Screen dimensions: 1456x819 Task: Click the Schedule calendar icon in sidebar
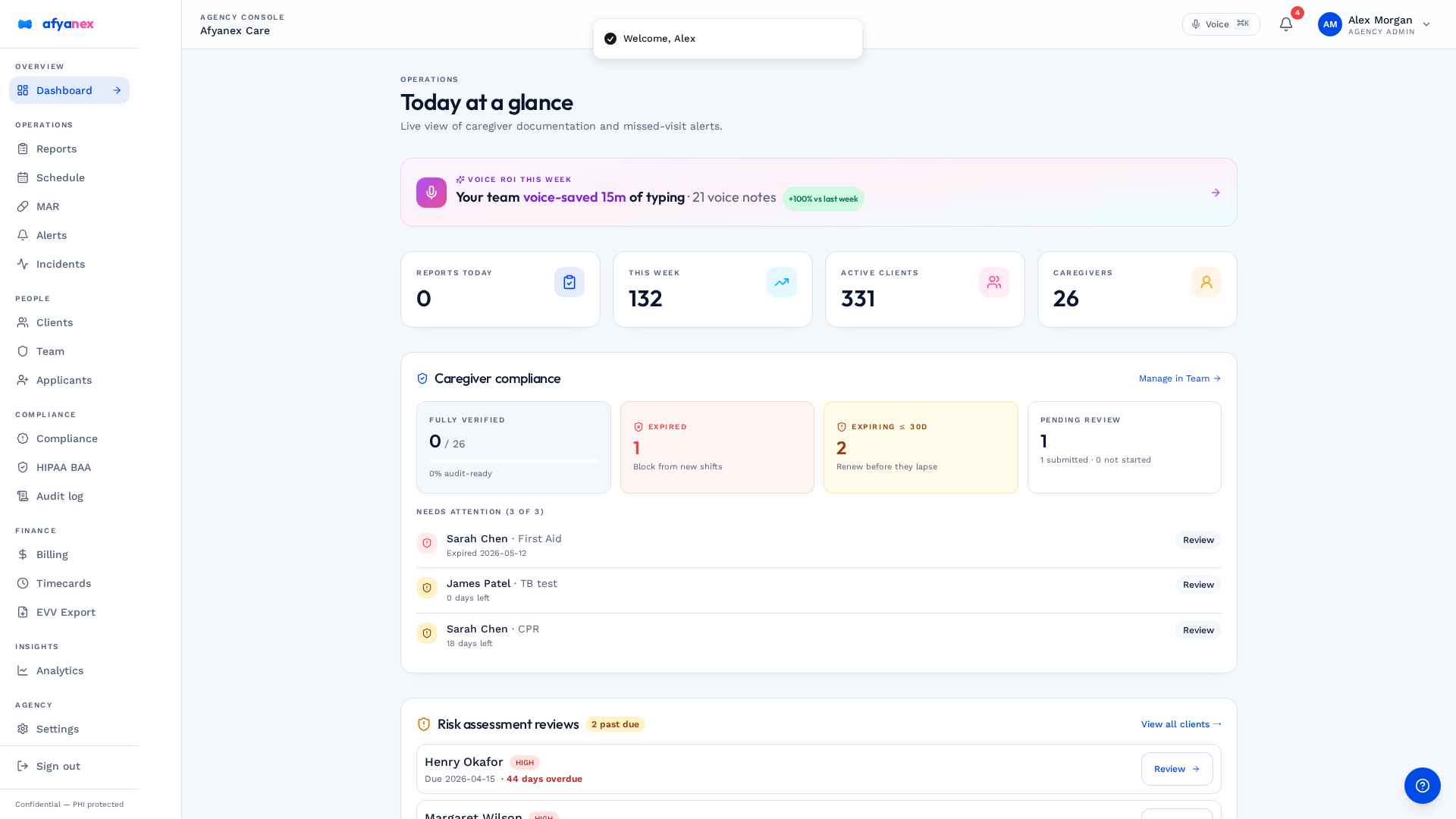[x=23, y=177]
